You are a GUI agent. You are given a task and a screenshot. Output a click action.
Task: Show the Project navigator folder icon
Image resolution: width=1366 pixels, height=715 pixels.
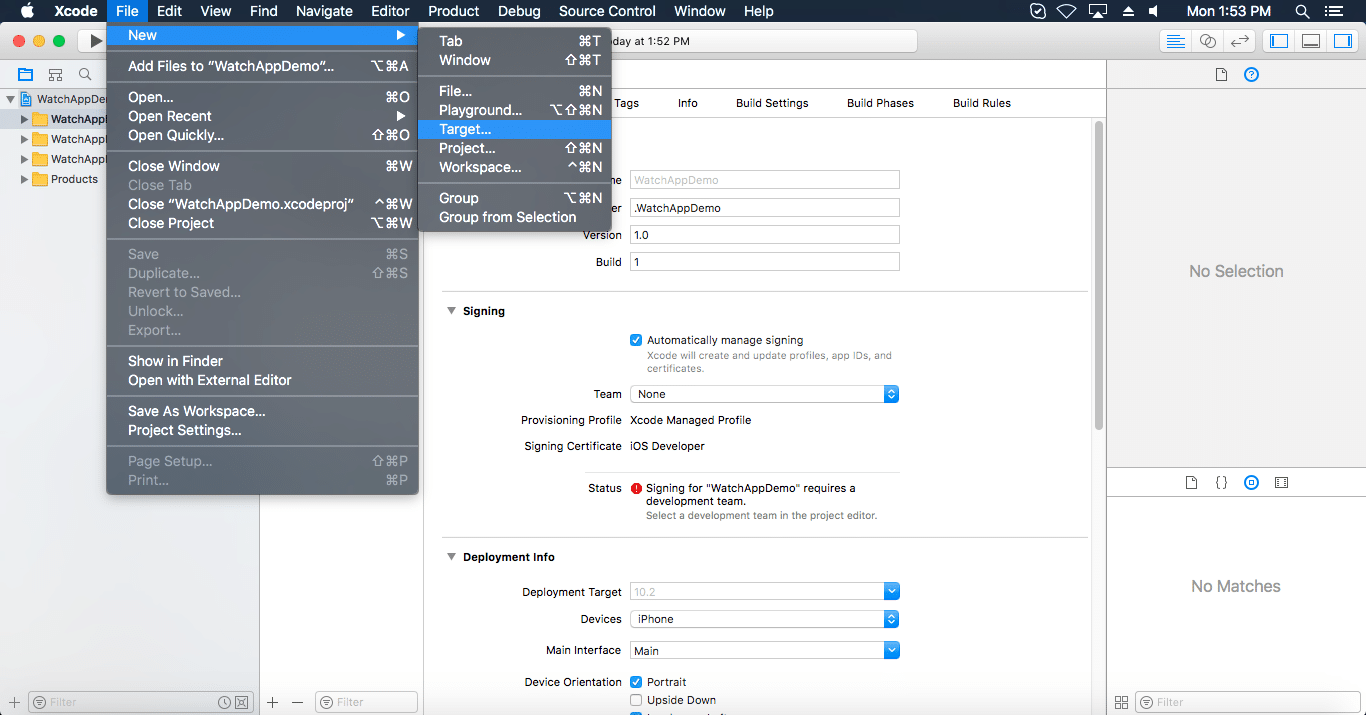[26, 75]
